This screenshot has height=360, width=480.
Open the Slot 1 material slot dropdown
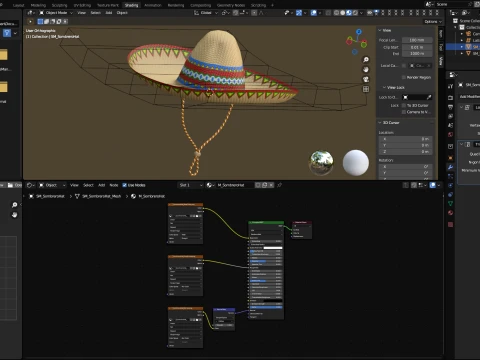191,185
